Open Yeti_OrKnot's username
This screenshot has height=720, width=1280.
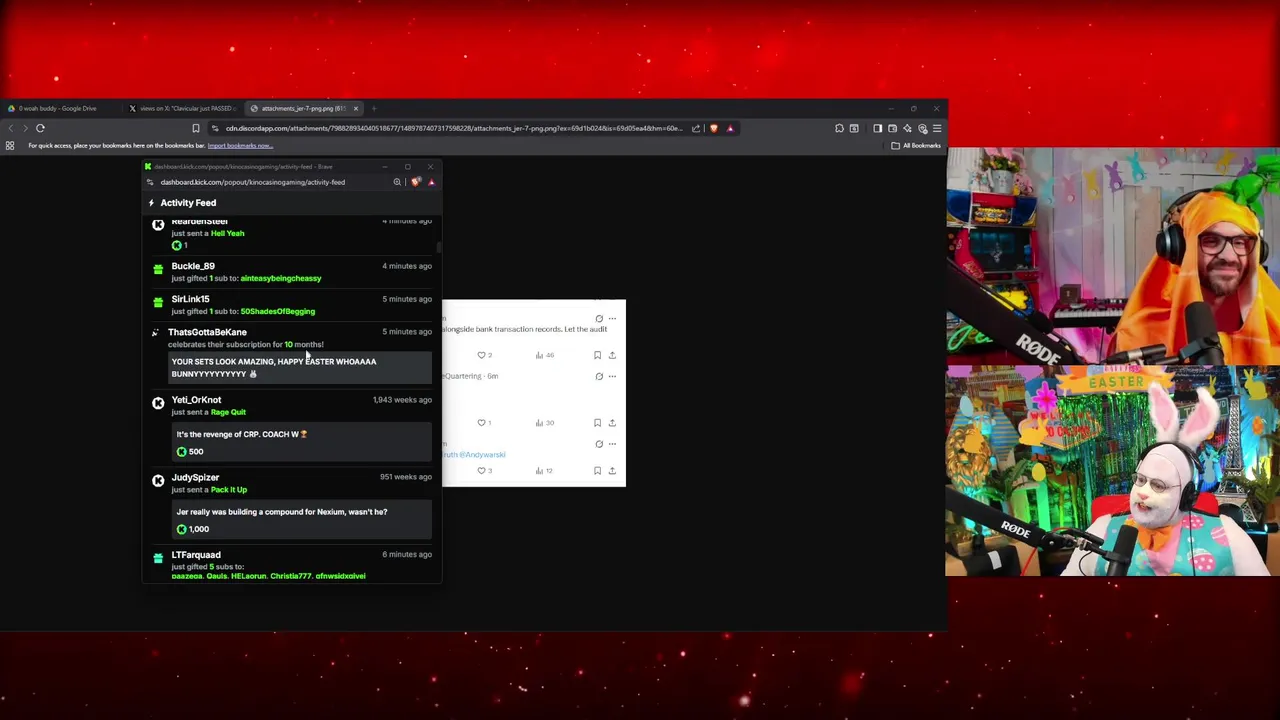click(x=196, y=400)
